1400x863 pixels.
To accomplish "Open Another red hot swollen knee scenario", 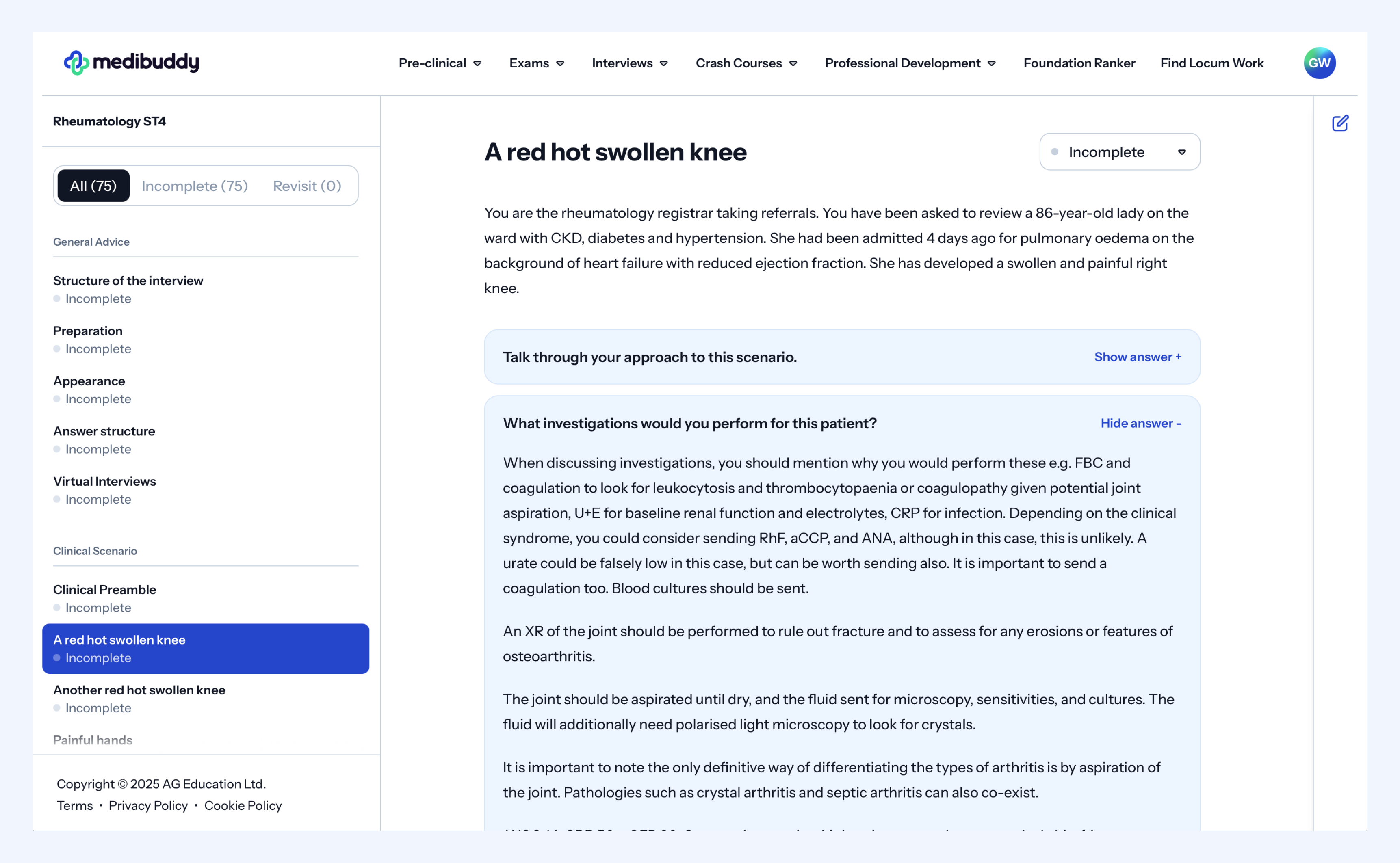I will (139, 690).
